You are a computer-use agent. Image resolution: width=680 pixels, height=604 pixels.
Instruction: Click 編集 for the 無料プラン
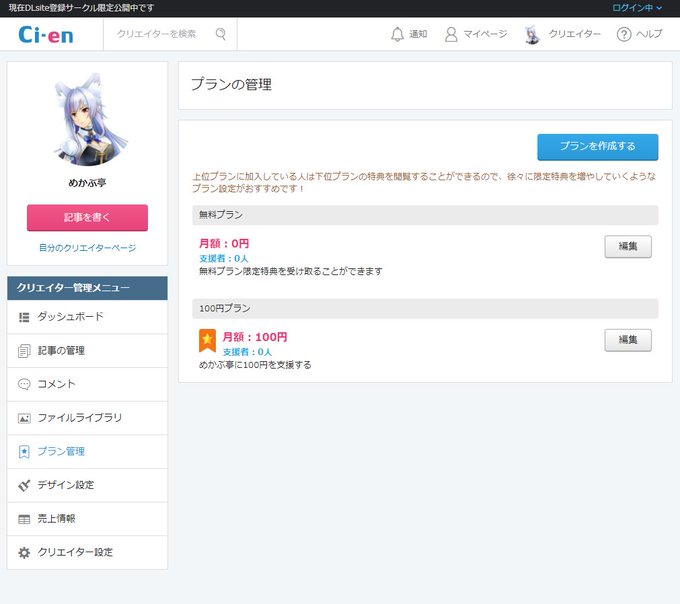(x=628, y=246)
